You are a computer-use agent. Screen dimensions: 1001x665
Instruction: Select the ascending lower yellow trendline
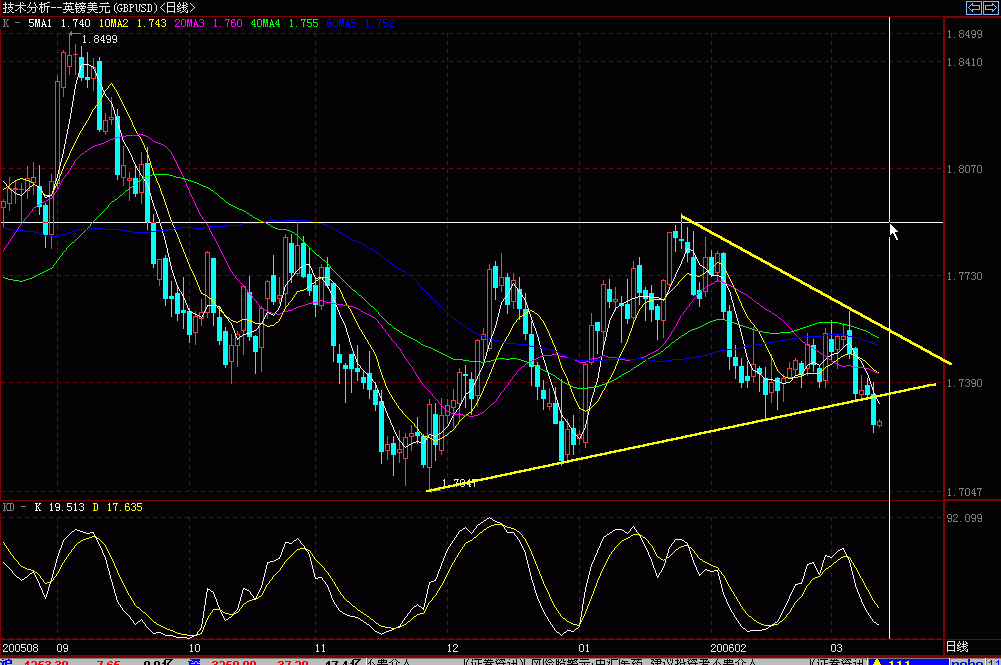point(681,437)
